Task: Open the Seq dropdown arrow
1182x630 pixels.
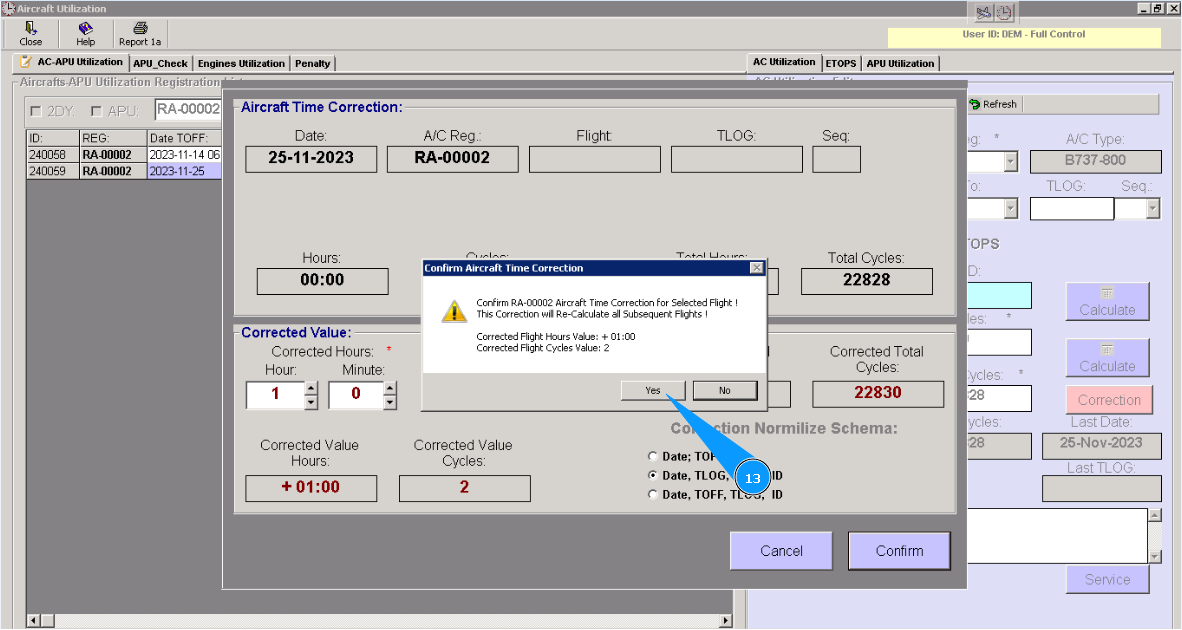Action: click(1153, 208)
